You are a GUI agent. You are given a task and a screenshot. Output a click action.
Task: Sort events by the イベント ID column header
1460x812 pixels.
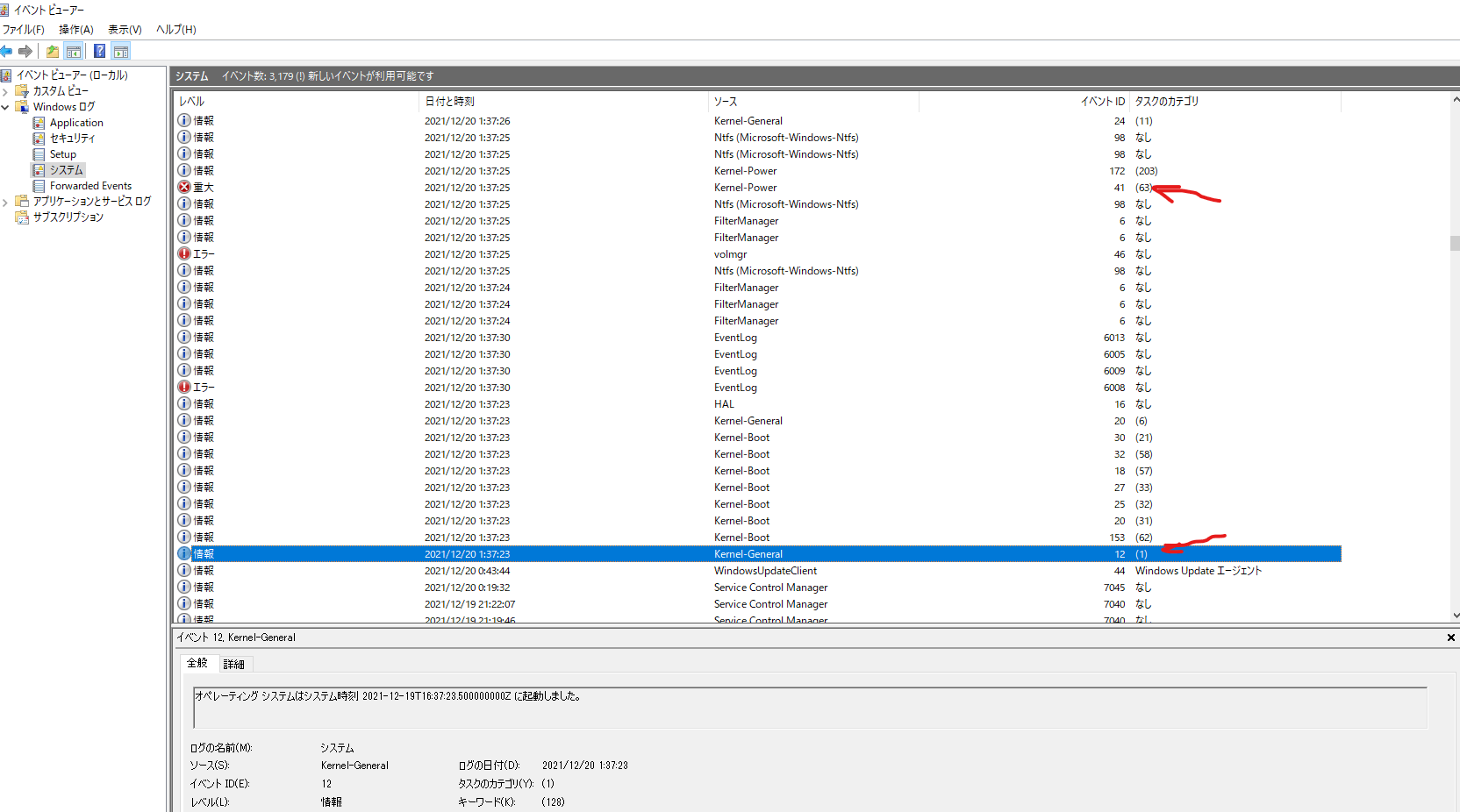(1024, 101)
